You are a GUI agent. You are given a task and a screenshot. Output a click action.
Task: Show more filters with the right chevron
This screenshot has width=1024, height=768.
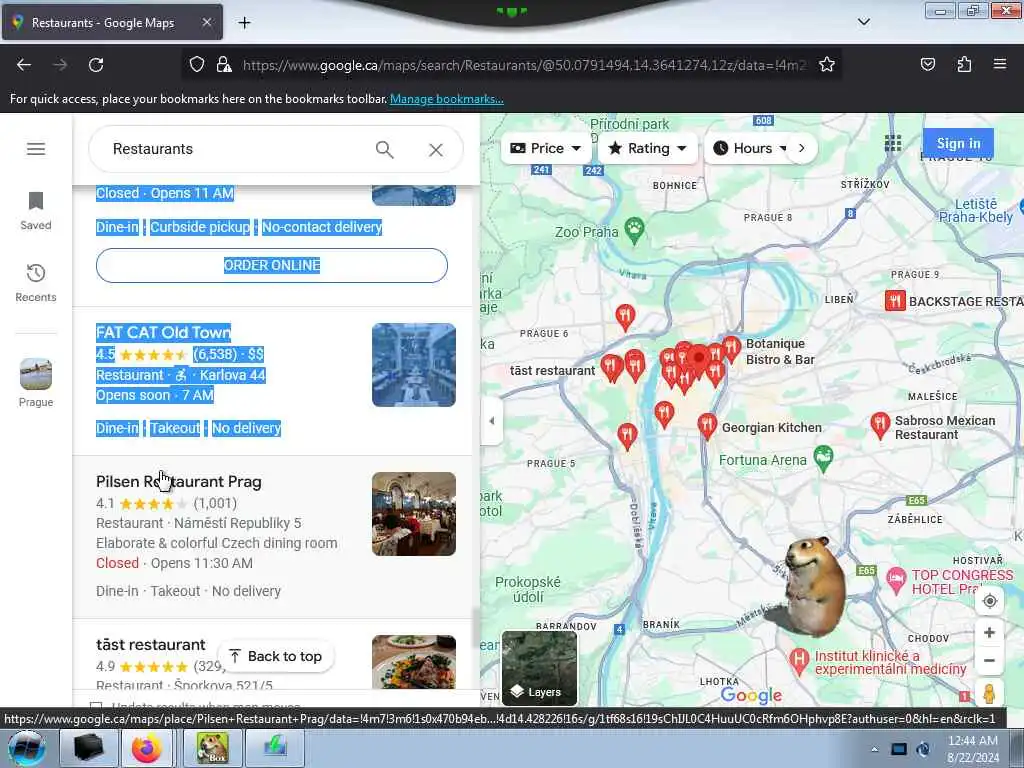(802, 148)
